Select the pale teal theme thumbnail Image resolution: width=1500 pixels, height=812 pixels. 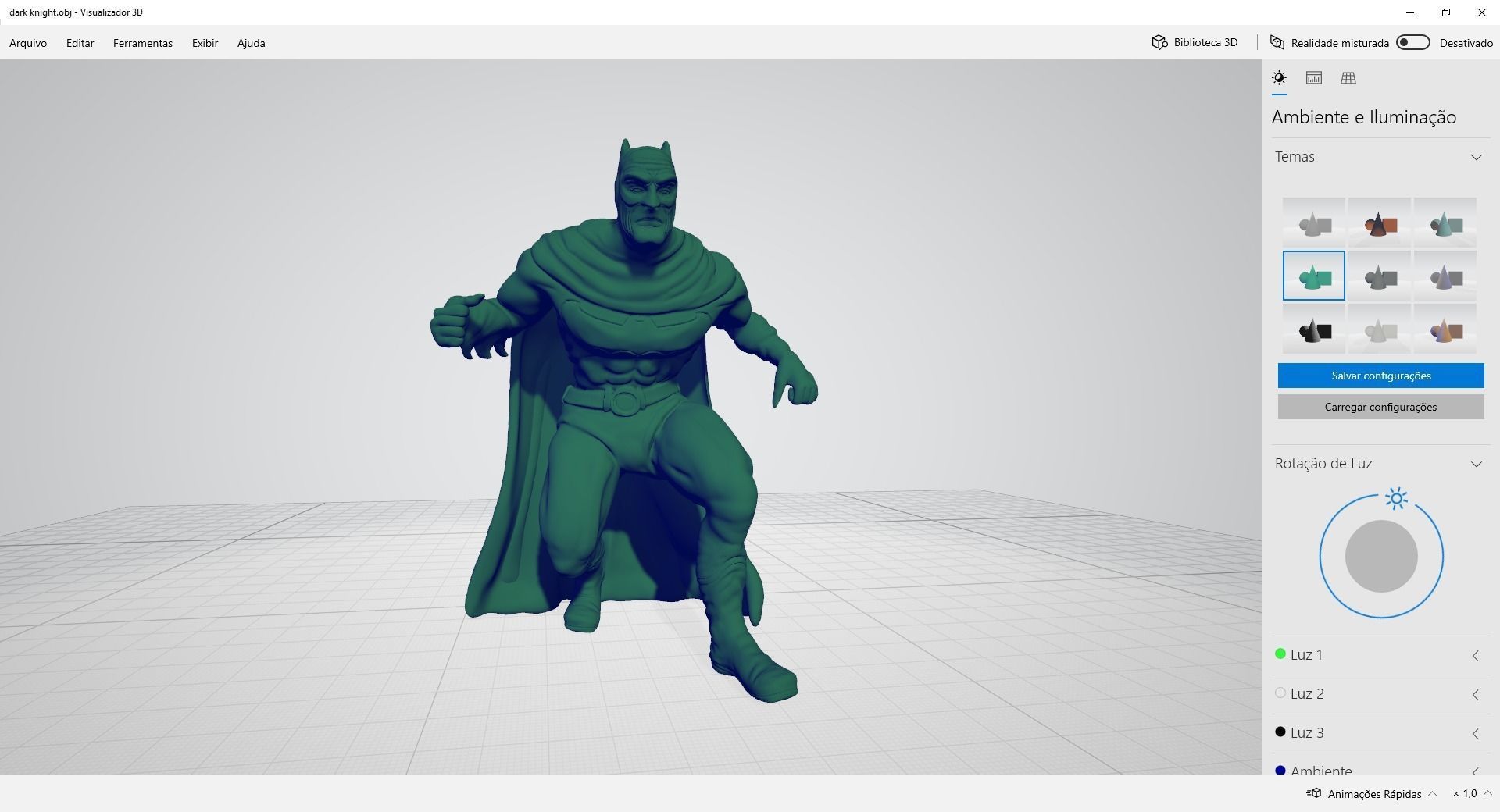coord(1445,223)
